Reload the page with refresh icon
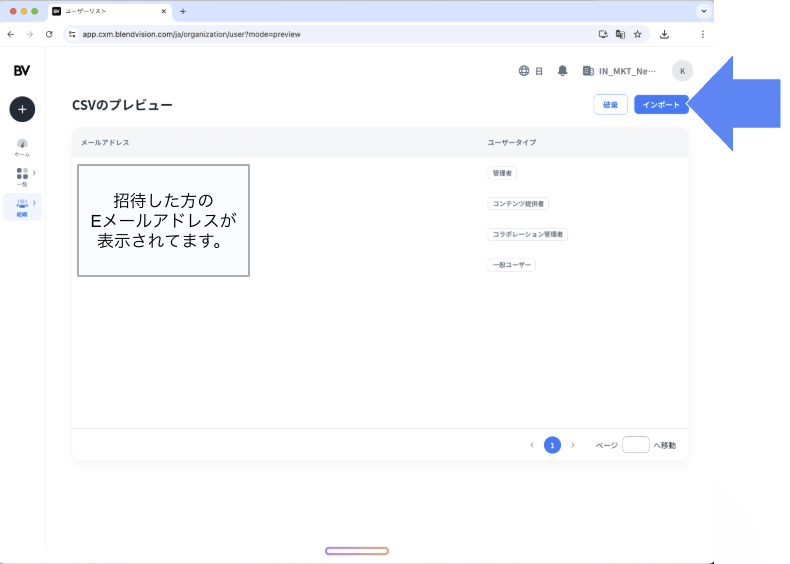The height and width of the screenshot is (564, 790). click(49, 34)
